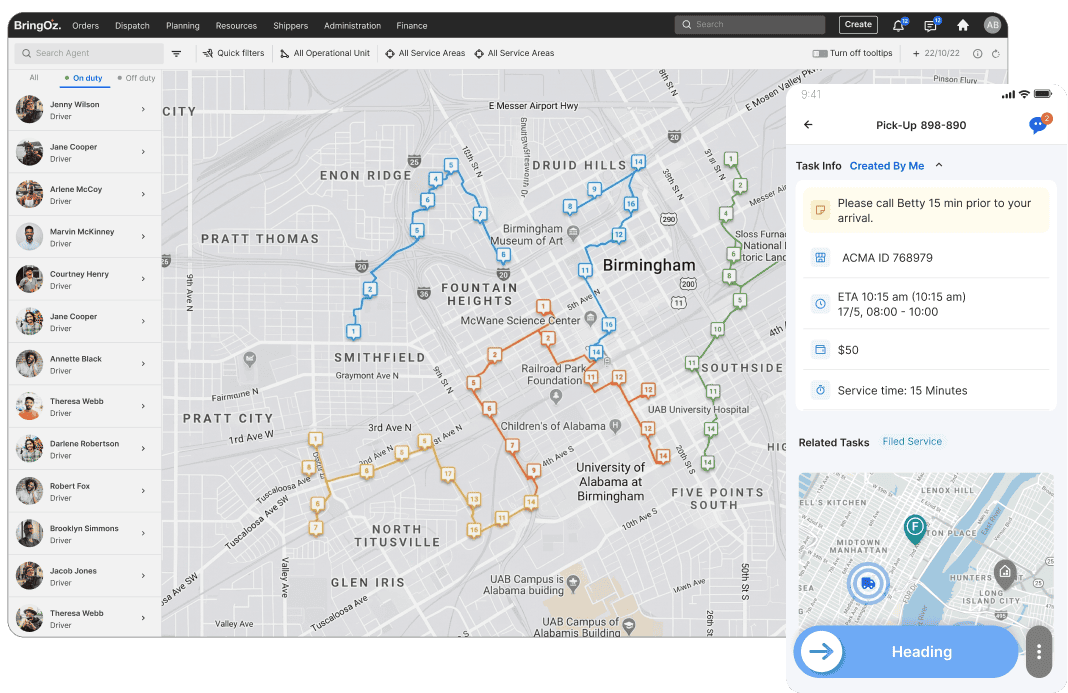Viewport: 1068px width, 693px height.
Task: Click the info circle icon near date
Action: coord(977,53)
